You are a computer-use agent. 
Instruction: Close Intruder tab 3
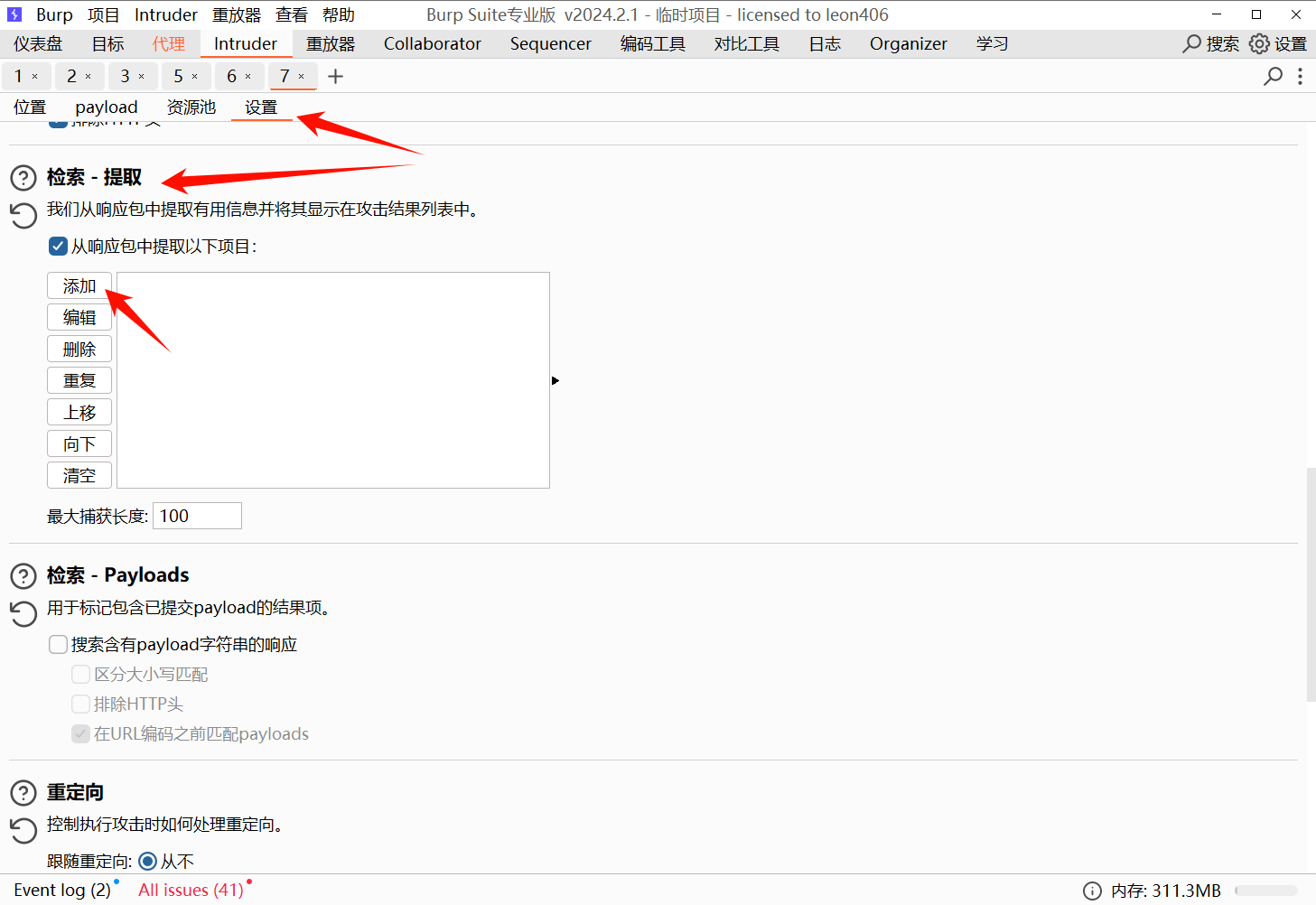pos(142,77)
